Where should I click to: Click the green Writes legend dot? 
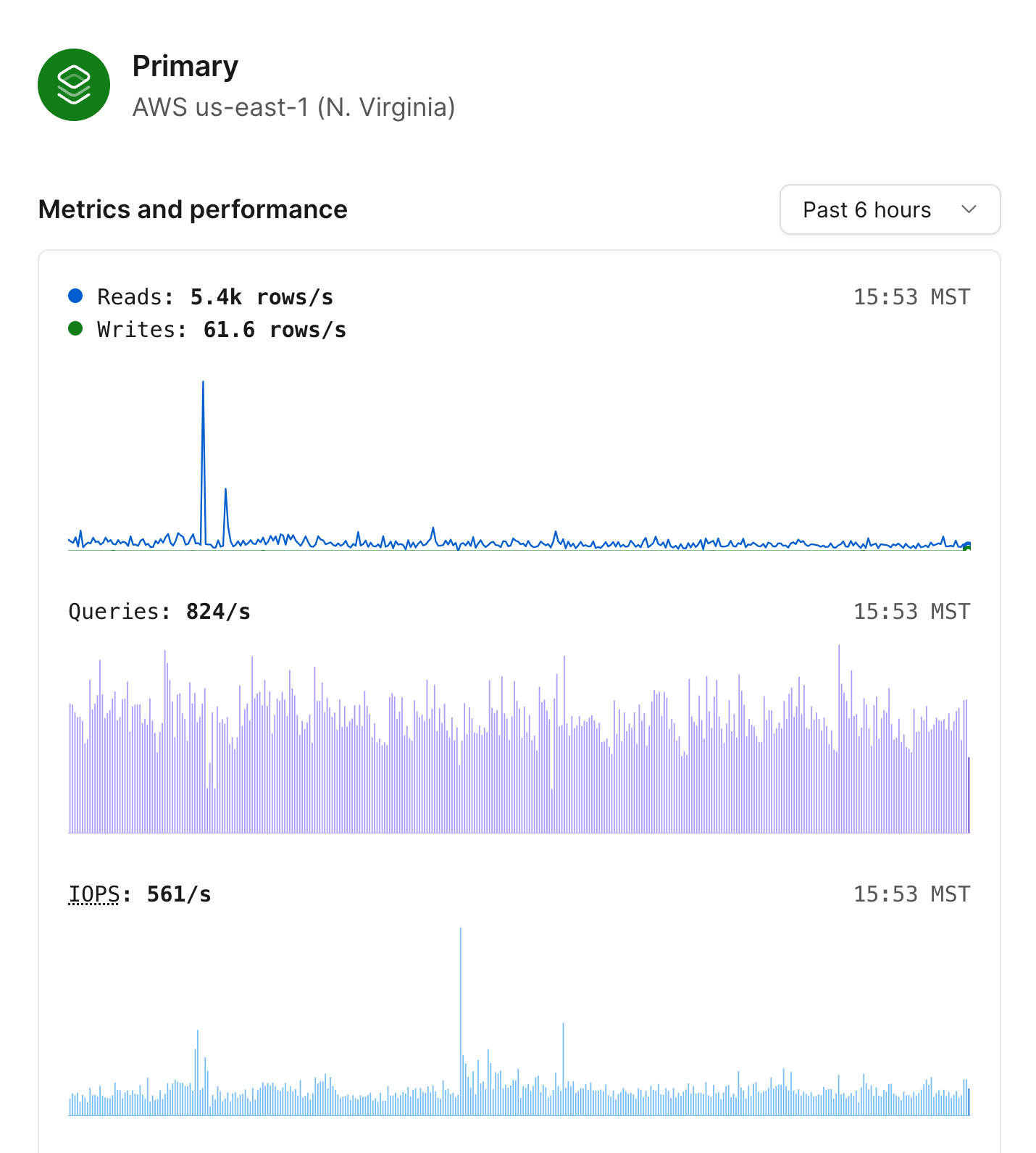[76, 328]
